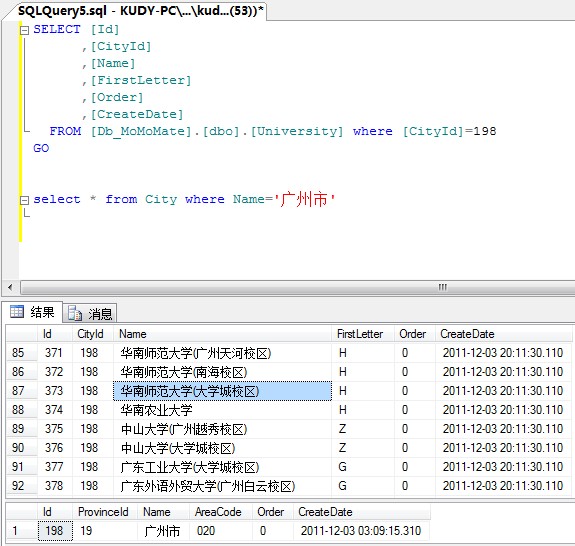Viewport: 575px width, 546px height.
Task: Collapse the SELECT [Id] query block
Action: 24,30
